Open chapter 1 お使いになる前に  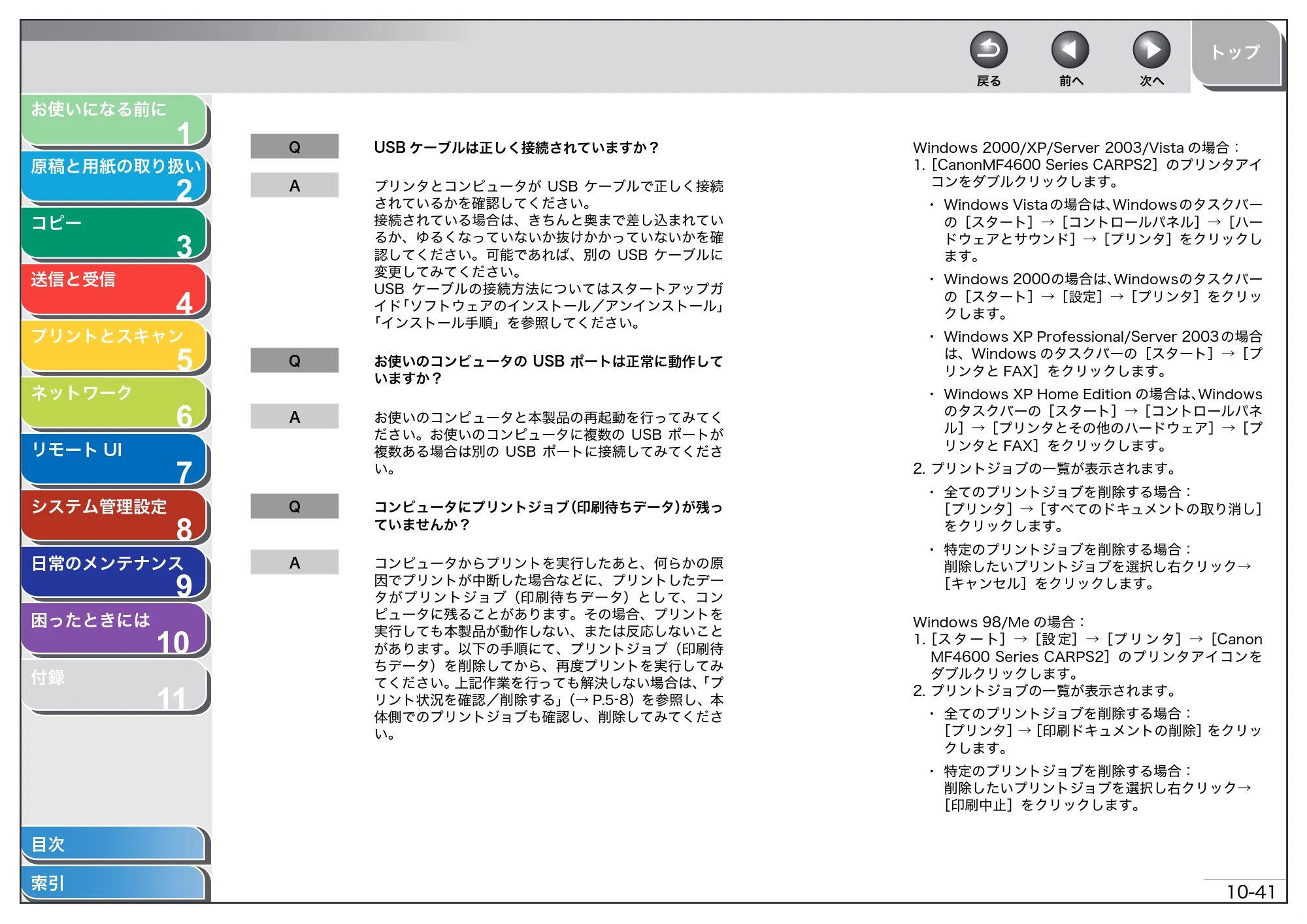pyautogui.click(x=115, y=120)
